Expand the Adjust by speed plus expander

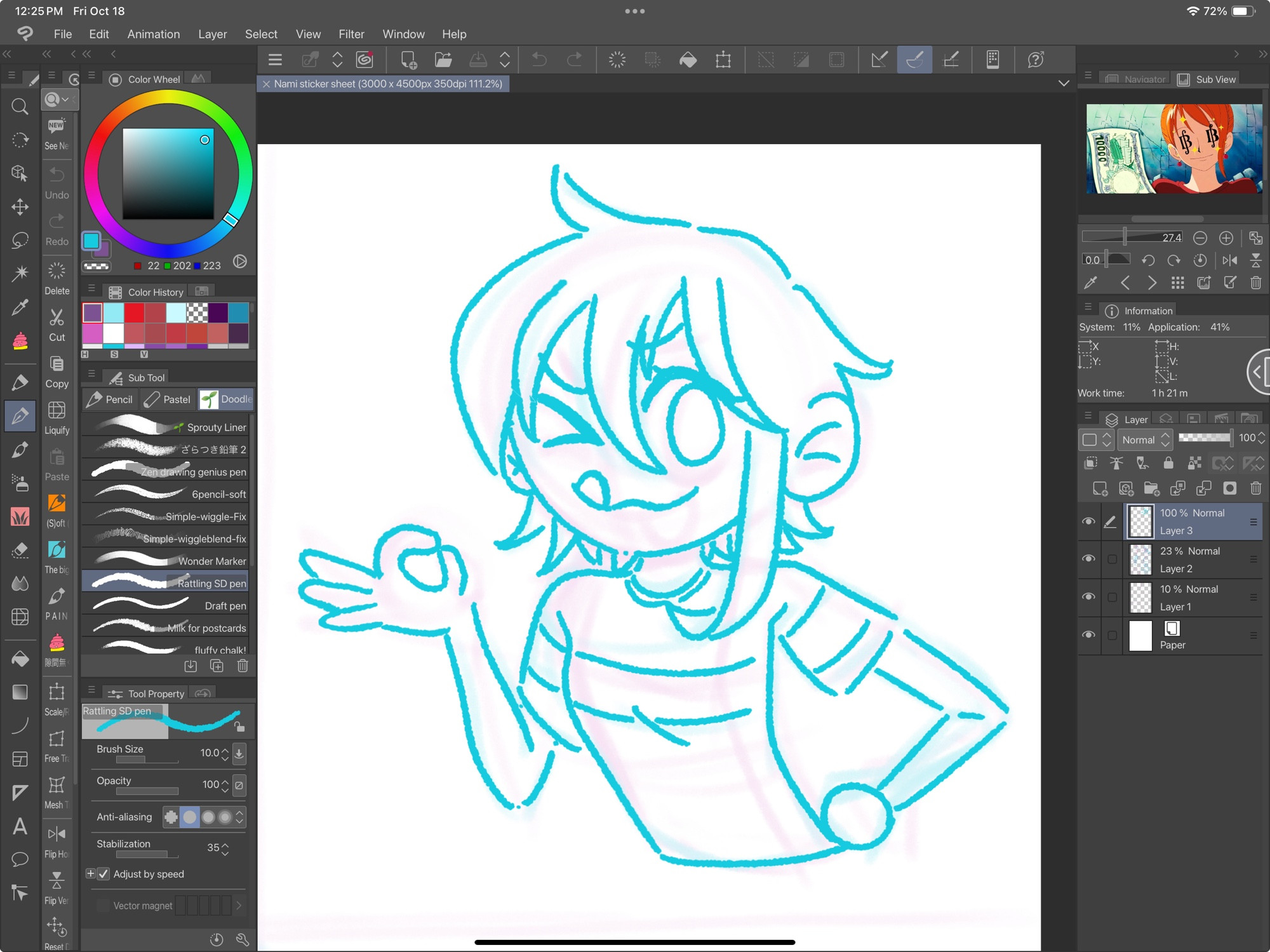(90, 874)
